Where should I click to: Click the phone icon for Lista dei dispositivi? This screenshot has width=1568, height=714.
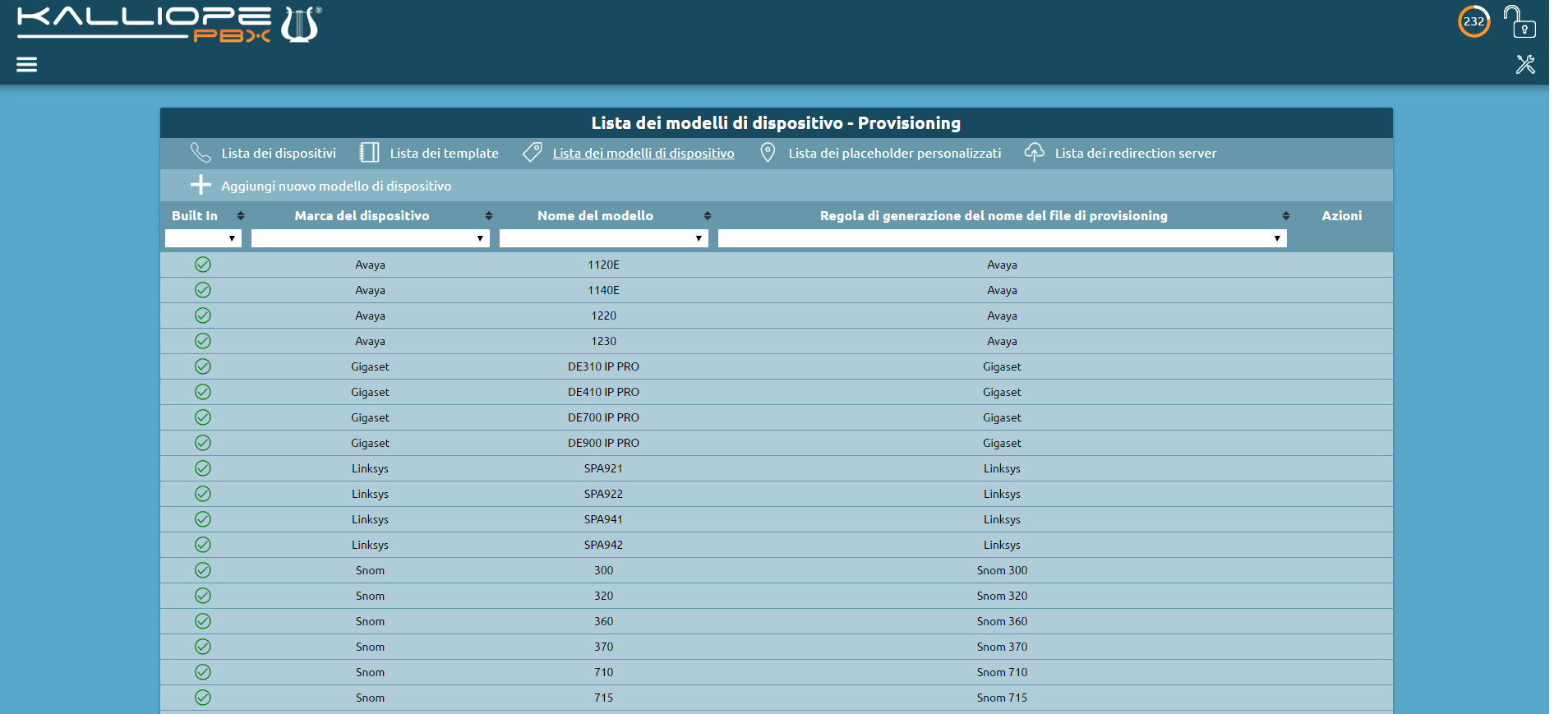(201, 153)
